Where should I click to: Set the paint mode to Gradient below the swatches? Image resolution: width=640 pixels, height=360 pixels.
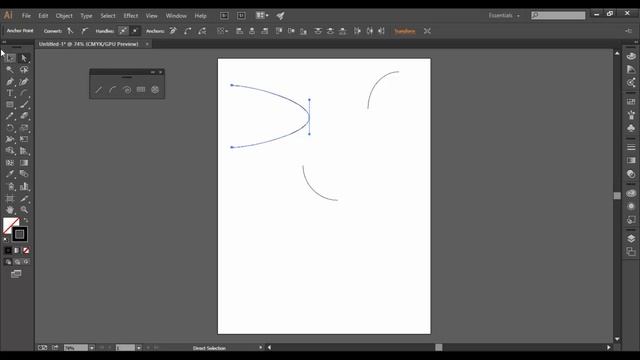tap(17, 250)
